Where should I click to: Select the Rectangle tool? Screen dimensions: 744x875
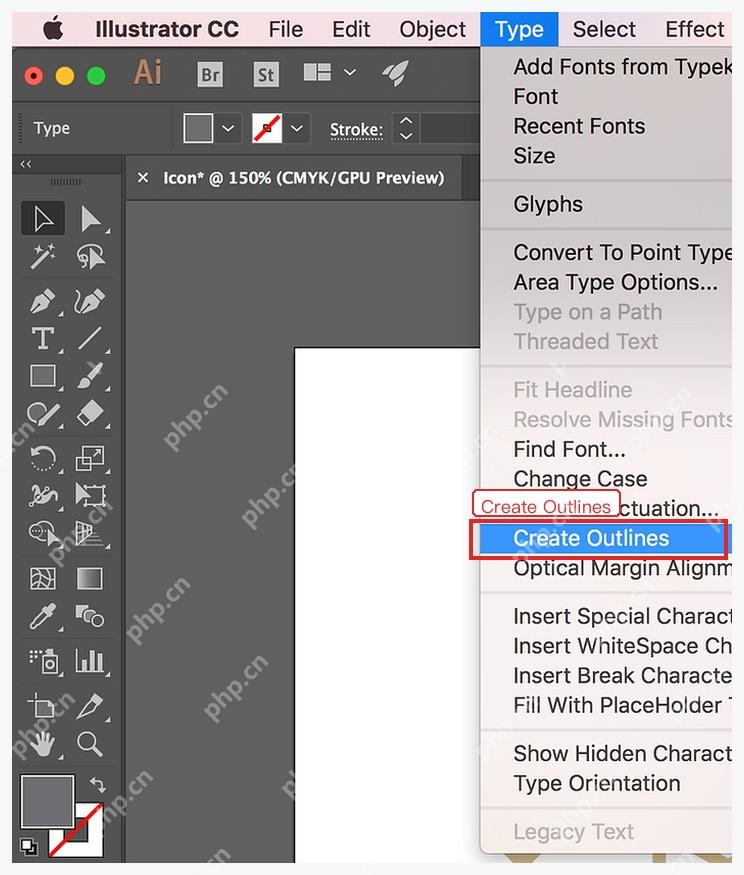(43, 376)
